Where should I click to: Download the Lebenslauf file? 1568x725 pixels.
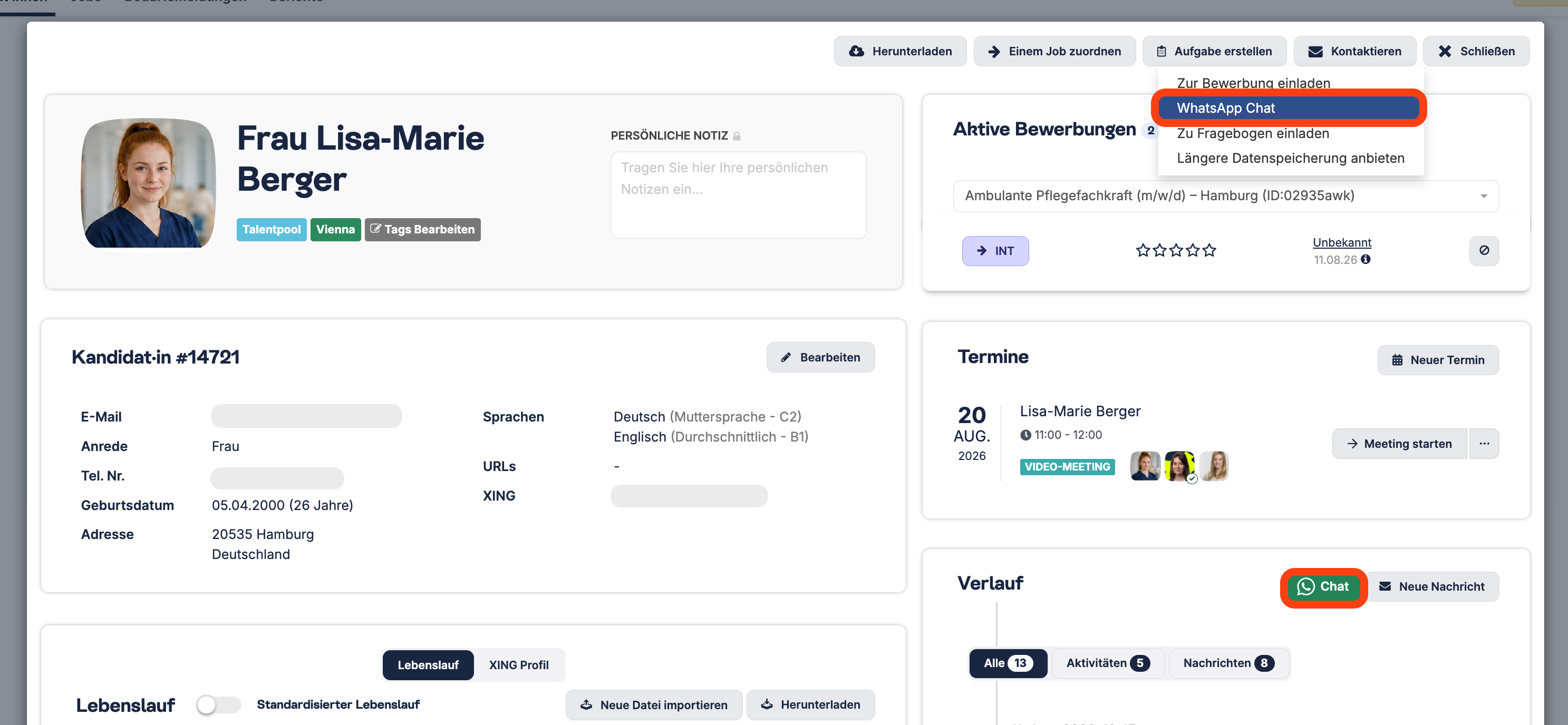pyautogui.click(x=811, y=705)
